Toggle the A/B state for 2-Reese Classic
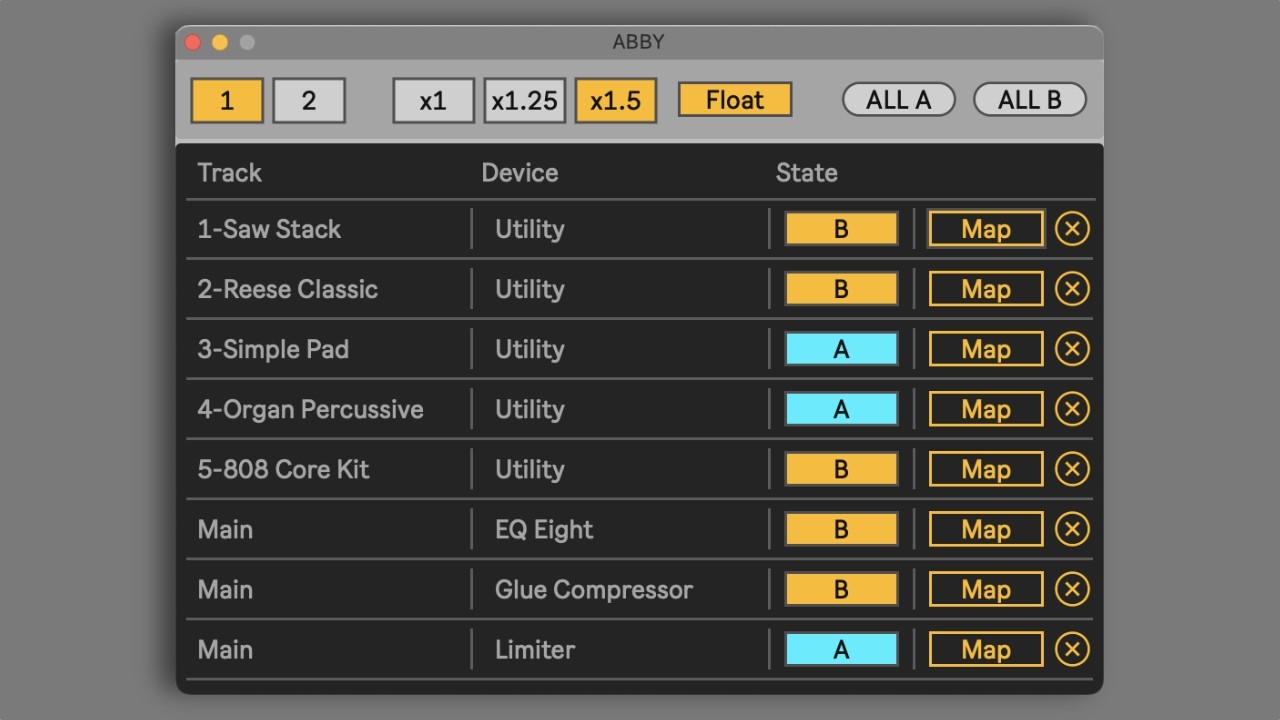Screen dimensions: 1280x720 (841, 289)
